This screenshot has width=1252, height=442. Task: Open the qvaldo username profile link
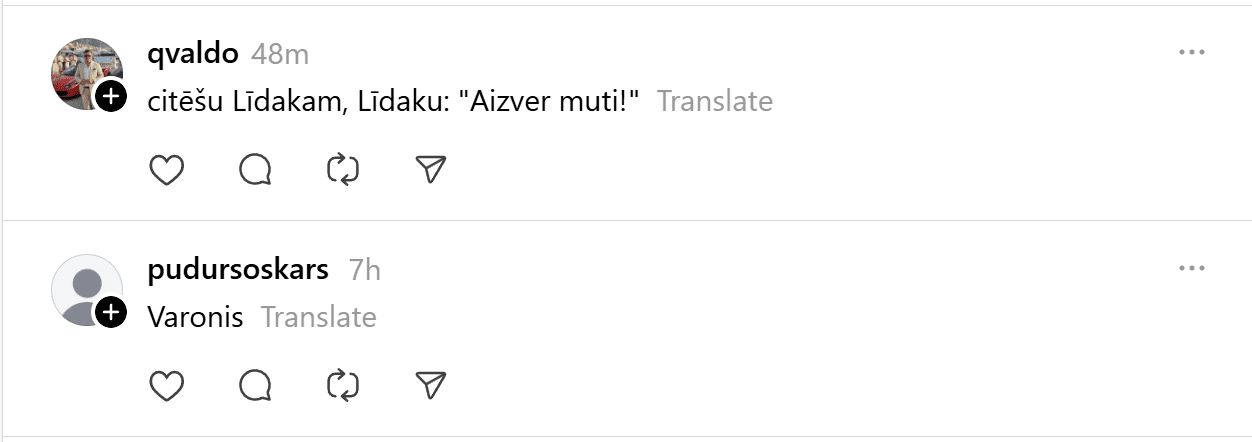(192, 54)
